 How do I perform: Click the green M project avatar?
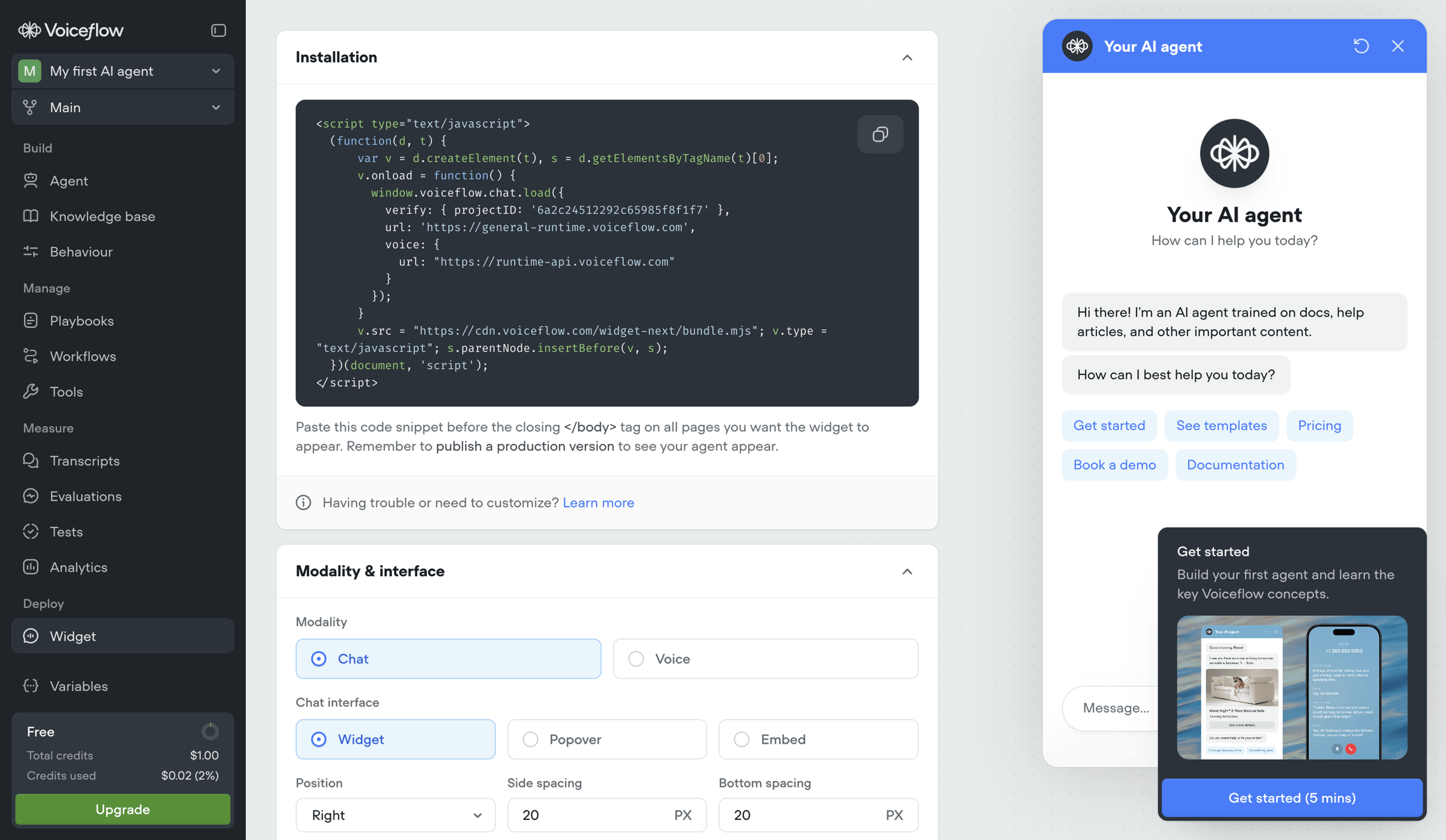pos(30,71)
